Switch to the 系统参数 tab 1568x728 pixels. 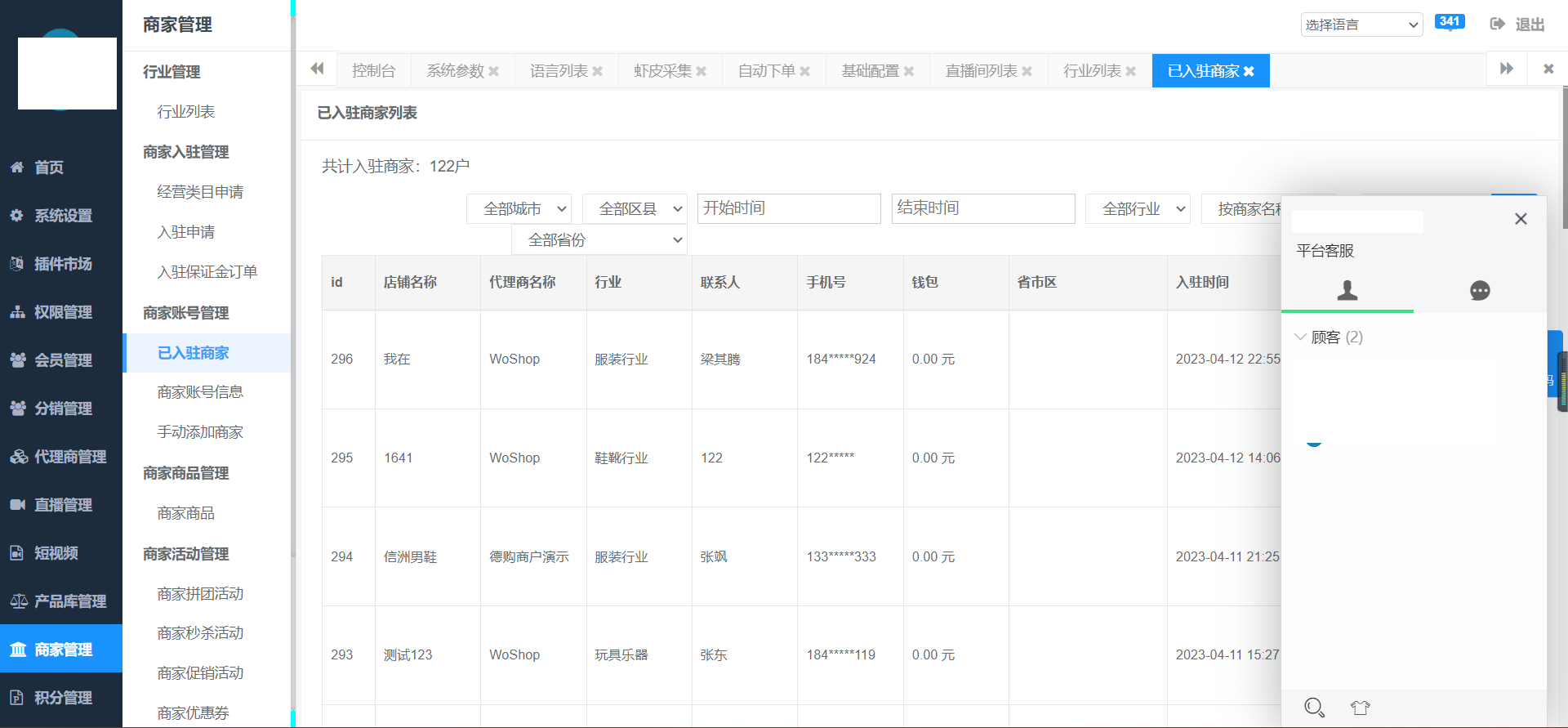click(455, 71)
